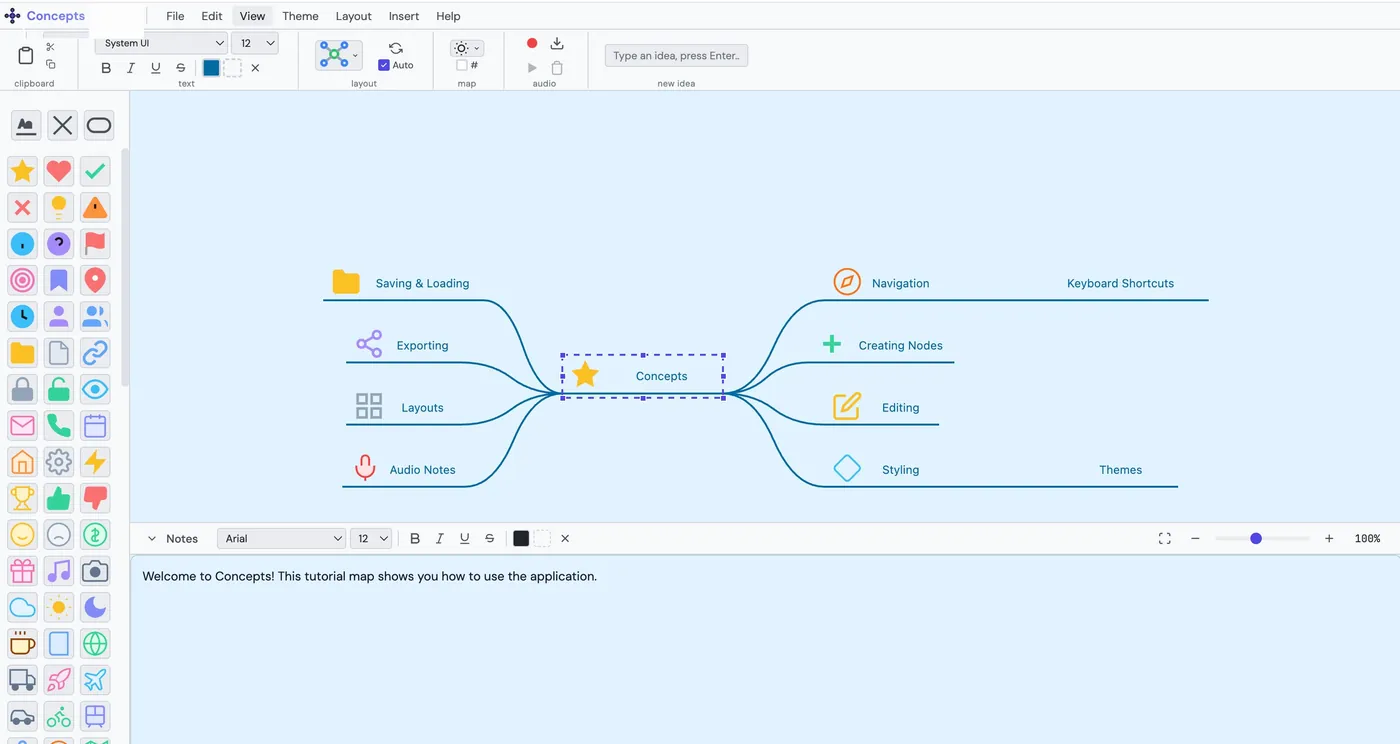Open the dashed background color swatch in text group
This screenshot has width=1400, height=744.
[232, 68]
